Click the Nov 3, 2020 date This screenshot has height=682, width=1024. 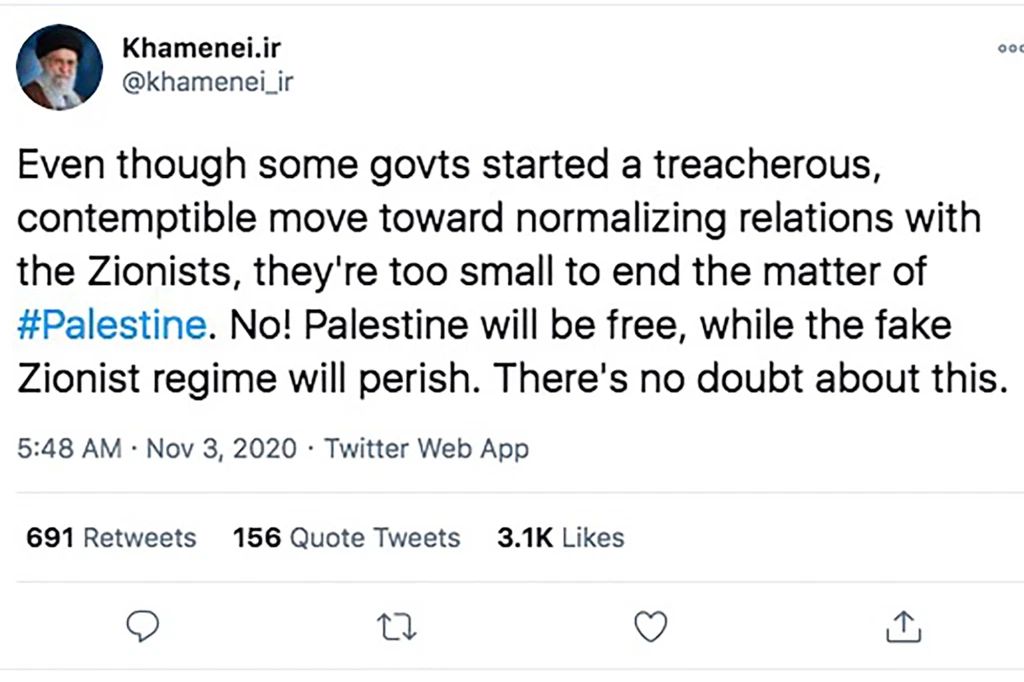pos(222,449)
